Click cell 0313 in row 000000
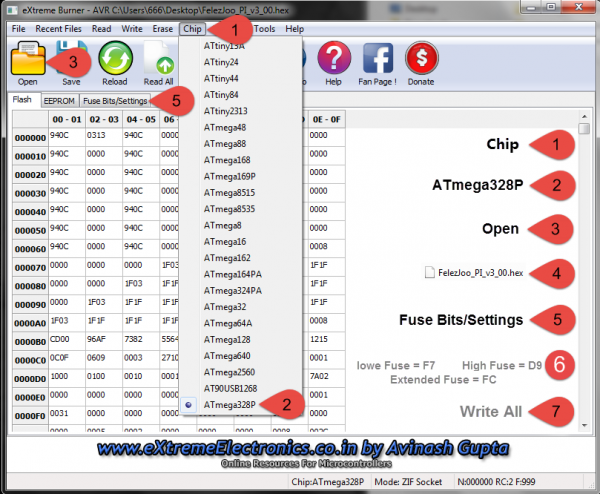Image resolution: width=600 pixels, height=494 pixels. coord(104,138)
